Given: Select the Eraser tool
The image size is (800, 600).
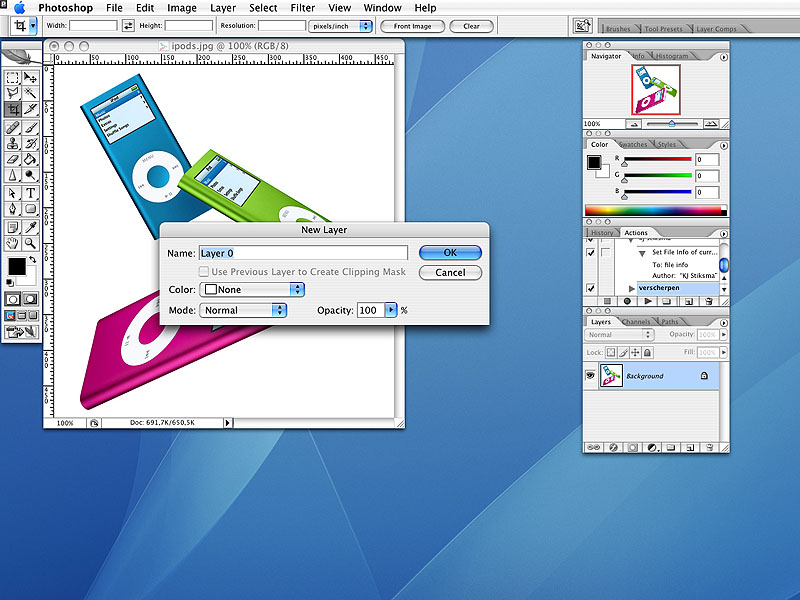Looking at the screenshot, I should coord(13,159).
